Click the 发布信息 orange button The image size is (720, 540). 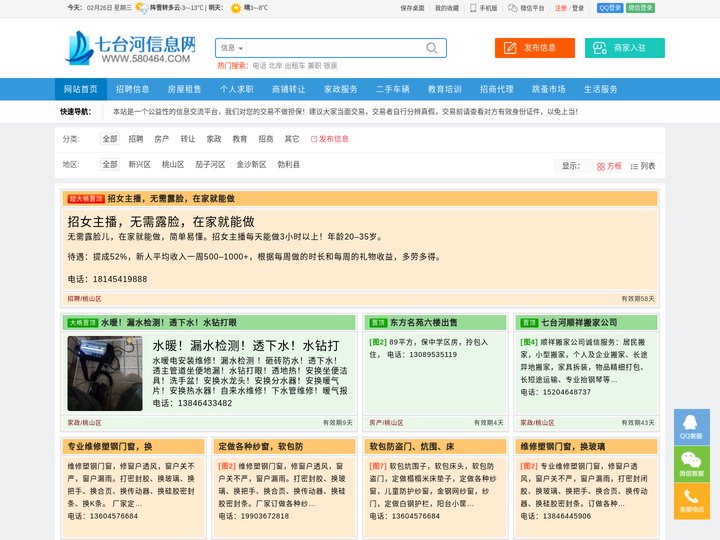[534, 48]
